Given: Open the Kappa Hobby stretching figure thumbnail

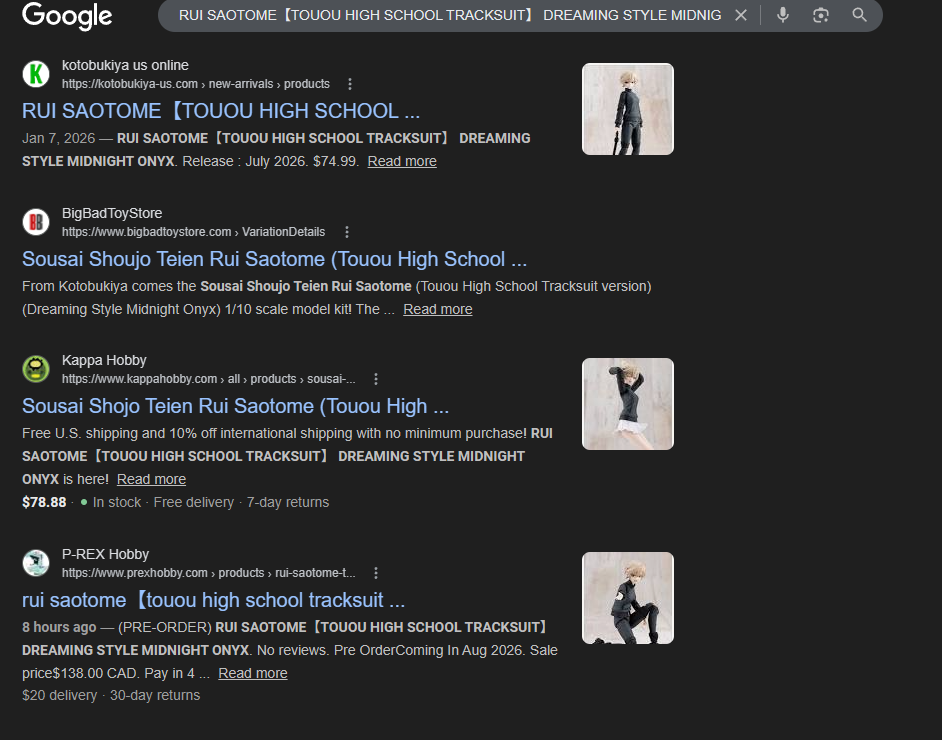Looking at the screenshot, I should [x=628, y=404].
